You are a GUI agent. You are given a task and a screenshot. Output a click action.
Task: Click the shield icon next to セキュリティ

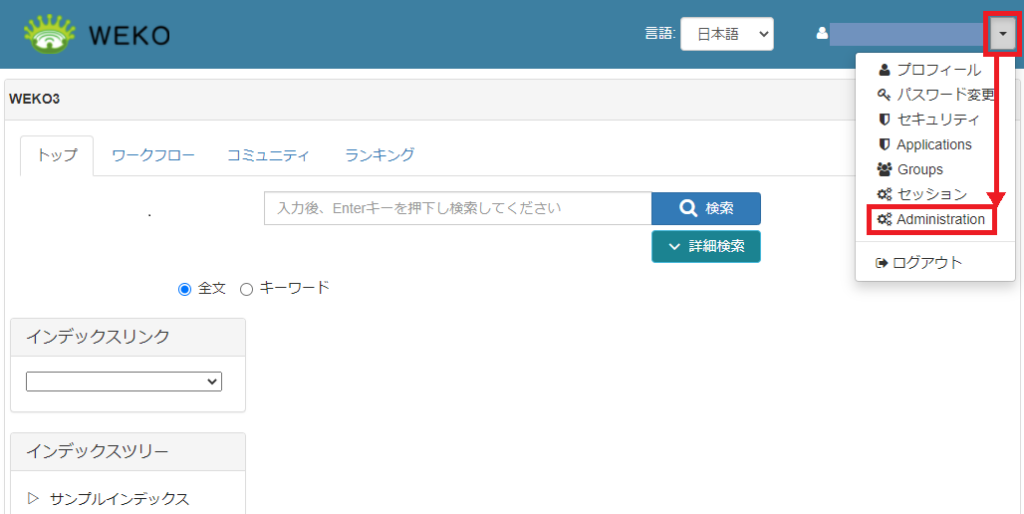coord(883,120)
